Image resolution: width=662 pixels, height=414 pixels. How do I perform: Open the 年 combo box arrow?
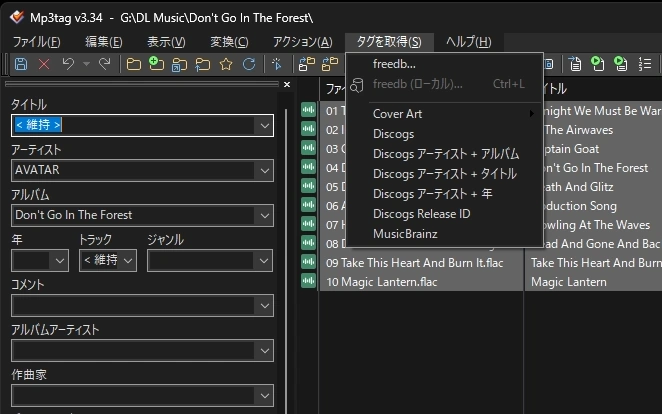[x=60, y=260]
